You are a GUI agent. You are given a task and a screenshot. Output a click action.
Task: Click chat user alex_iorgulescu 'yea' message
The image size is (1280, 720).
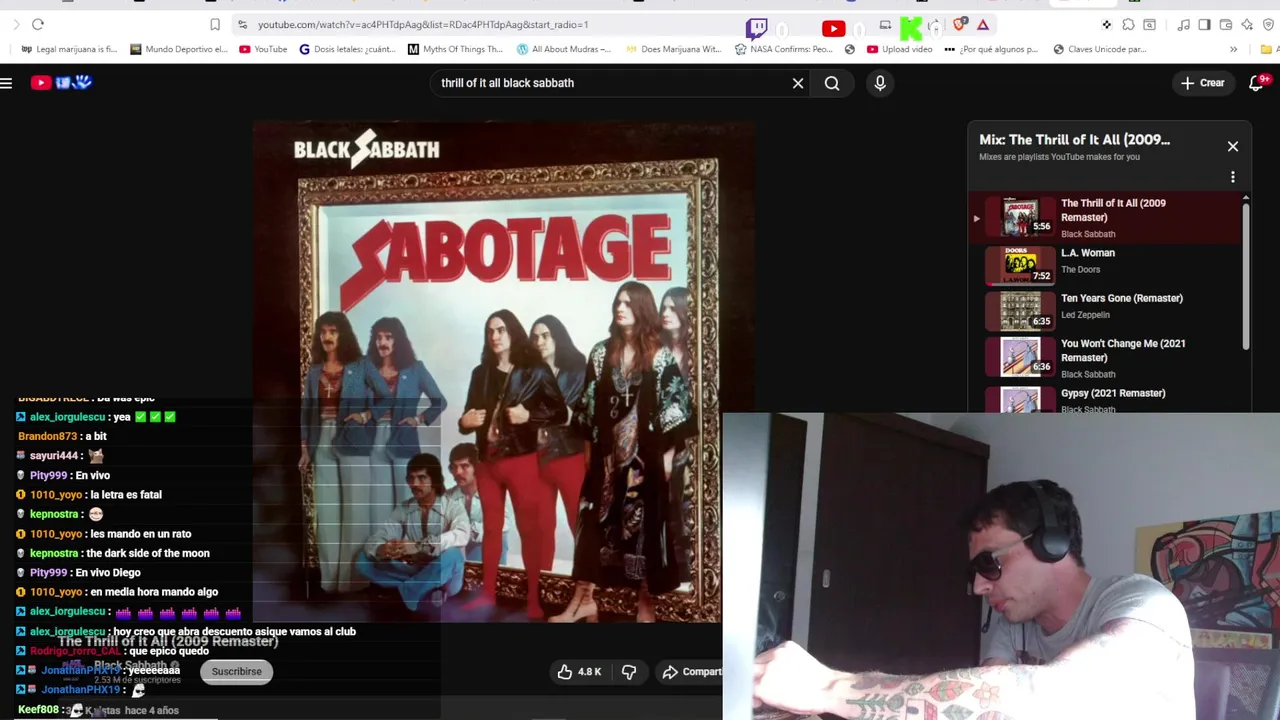tap(96, 417)
